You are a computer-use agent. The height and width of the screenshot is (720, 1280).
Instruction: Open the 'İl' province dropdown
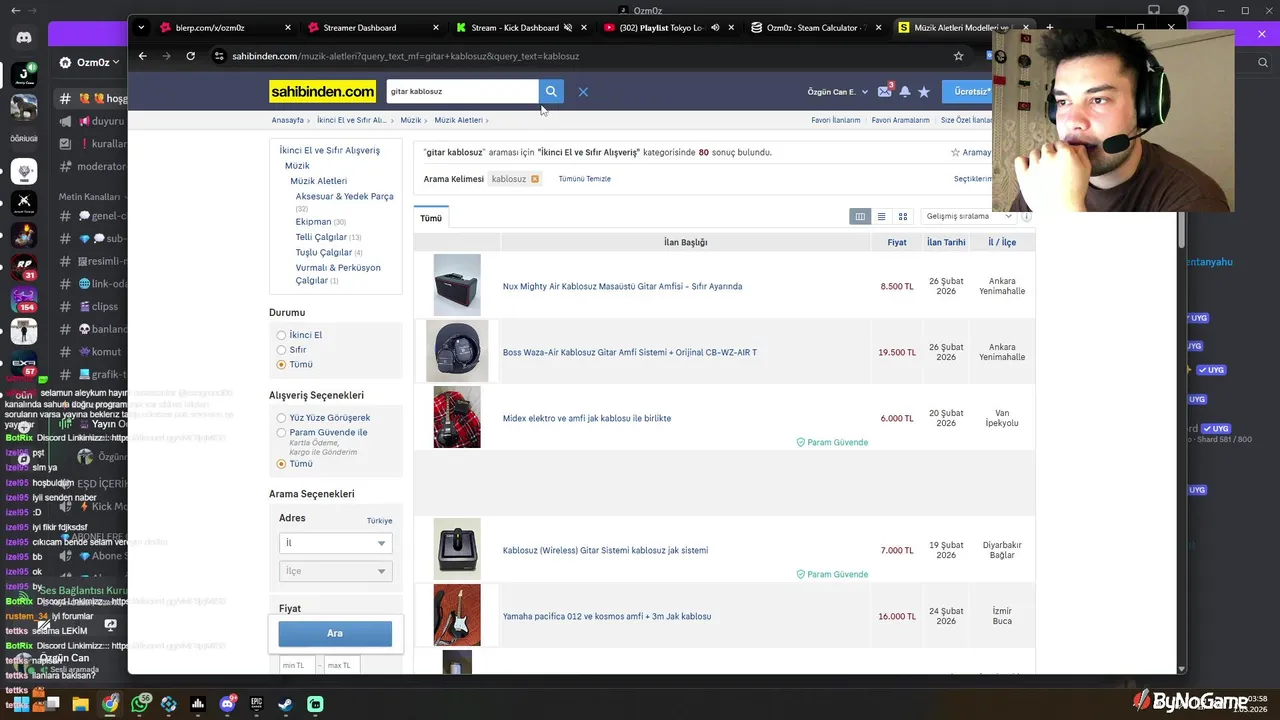point(335,543)
